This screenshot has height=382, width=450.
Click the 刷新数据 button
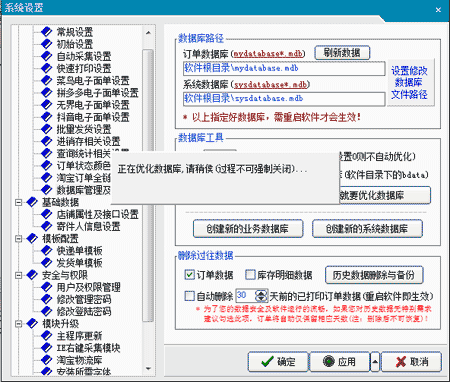[x=342, y=53]
